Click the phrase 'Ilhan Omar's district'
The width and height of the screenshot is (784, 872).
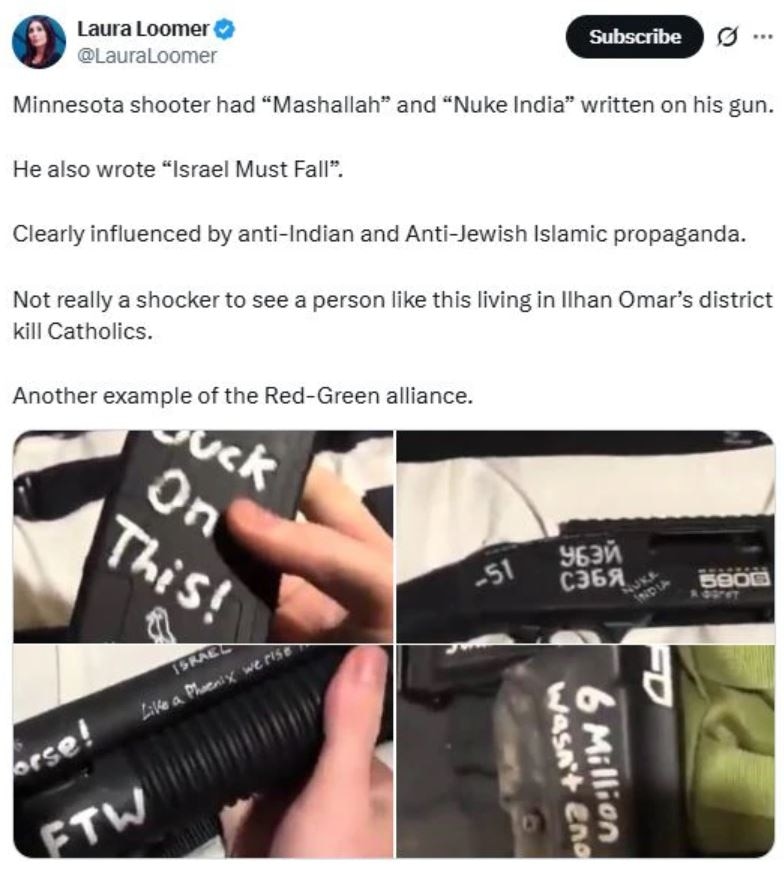pyautogui.click(x=667, y=299)
